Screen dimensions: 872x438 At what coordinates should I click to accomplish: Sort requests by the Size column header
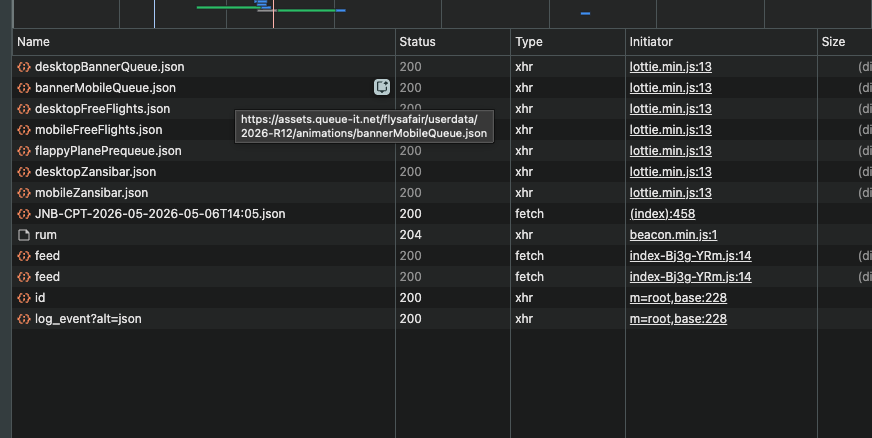click(845, 42)
